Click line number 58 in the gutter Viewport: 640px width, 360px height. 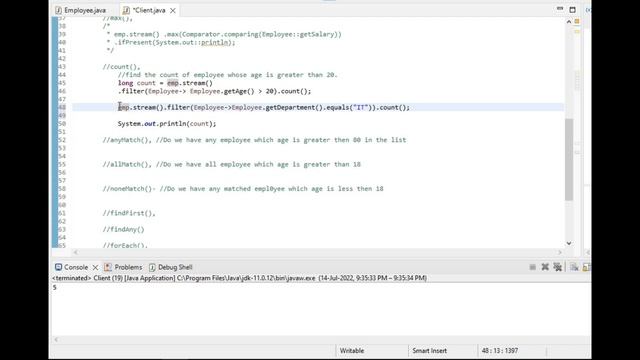click(62, 189)
